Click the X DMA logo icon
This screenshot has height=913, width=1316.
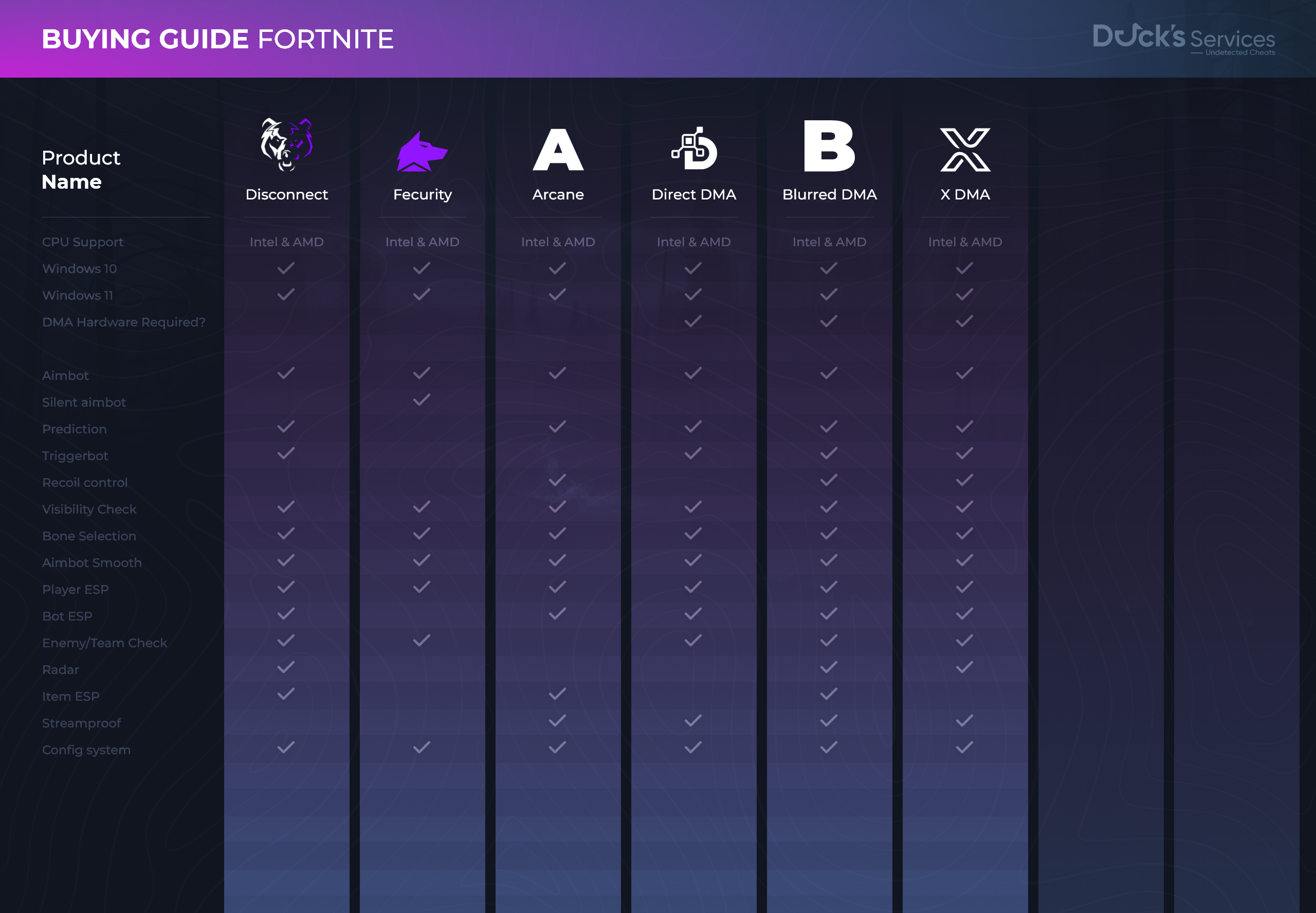965,150
